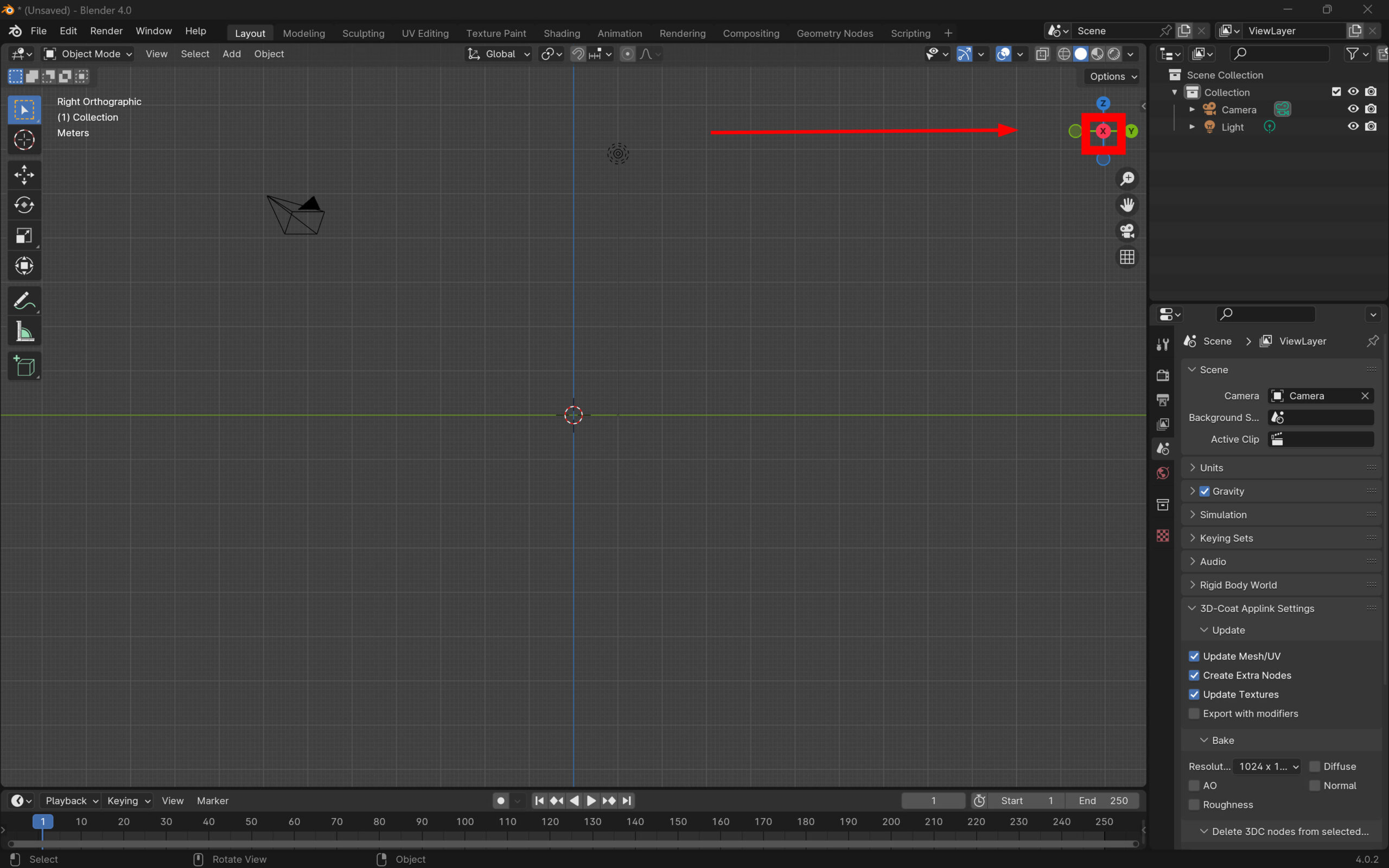Open the World properties tab icon
The height and width of the screenshot is (868, 1389).
pos(1162,473)
